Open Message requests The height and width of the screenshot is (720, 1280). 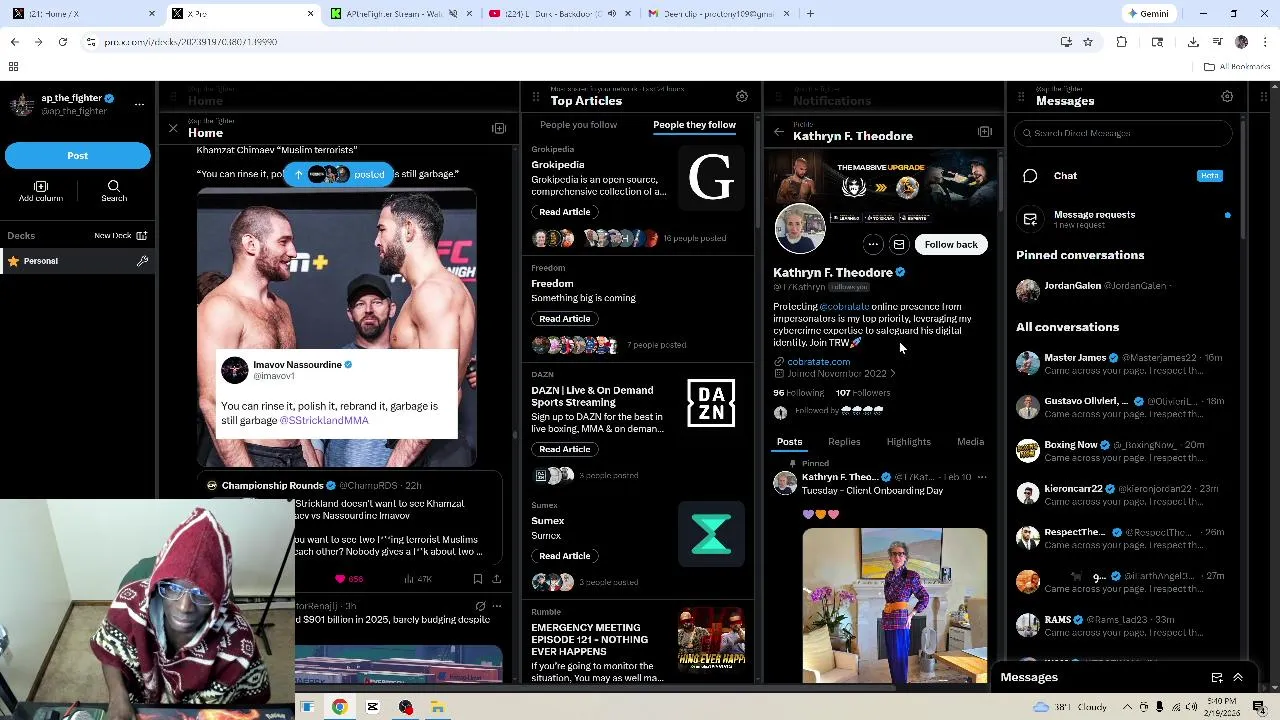[x=1124, y=219]
